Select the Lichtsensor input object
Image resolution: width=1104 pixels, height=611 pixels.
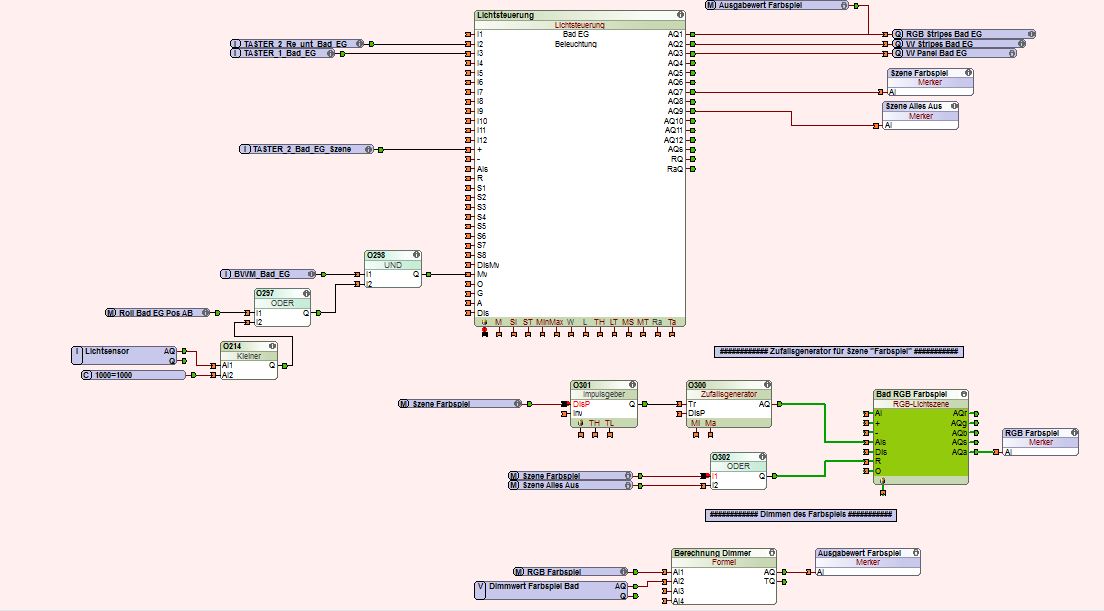125,355
